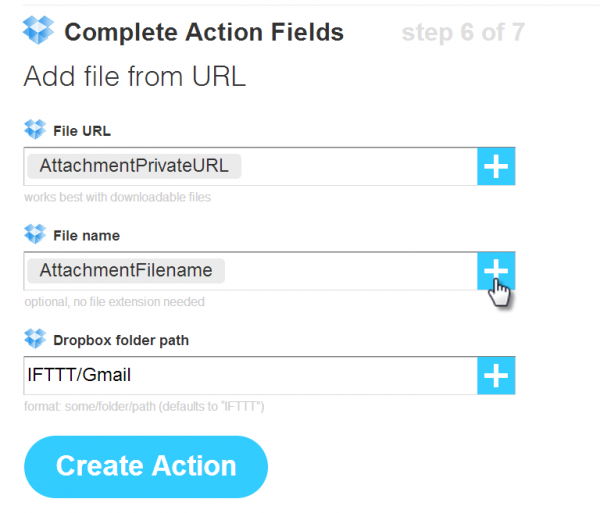
Task: Select the AttachmentFilename ingredient chip
Action: pos(126,271)
